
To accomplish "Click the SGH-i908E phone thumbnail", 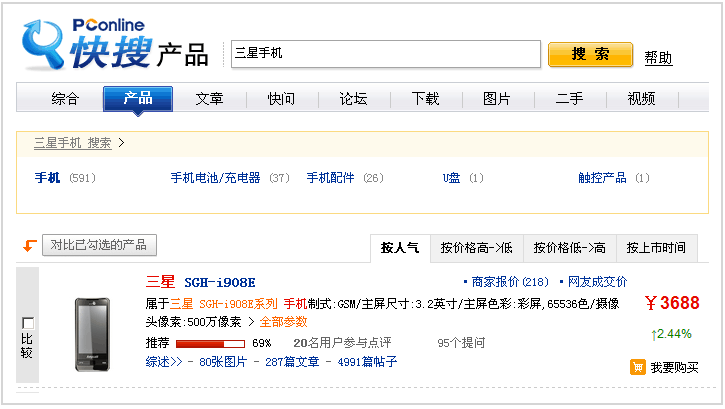I will pos(92,334).
